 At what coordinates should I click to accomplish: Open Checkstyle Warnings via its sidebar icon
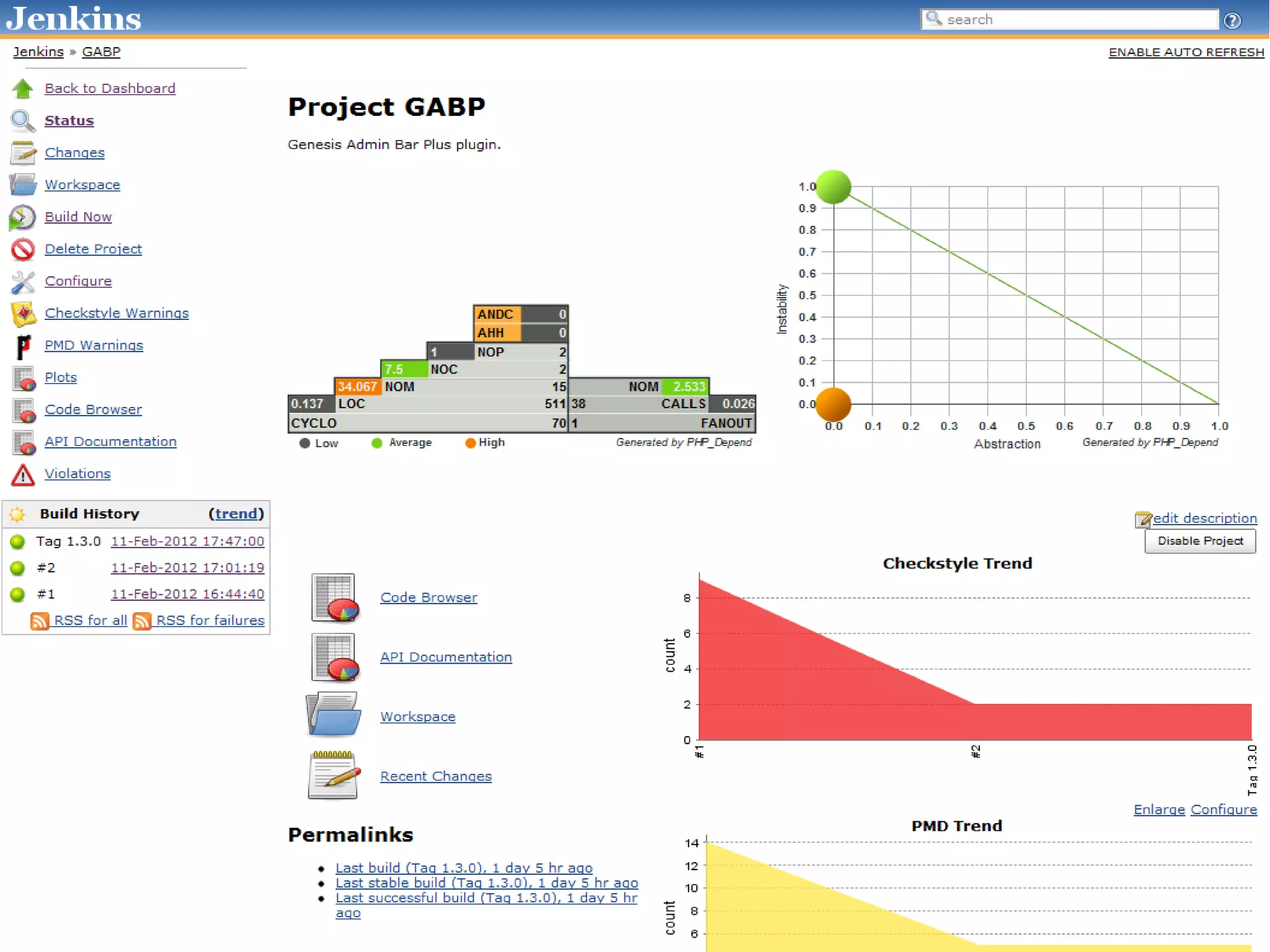(x=23, y=314)
